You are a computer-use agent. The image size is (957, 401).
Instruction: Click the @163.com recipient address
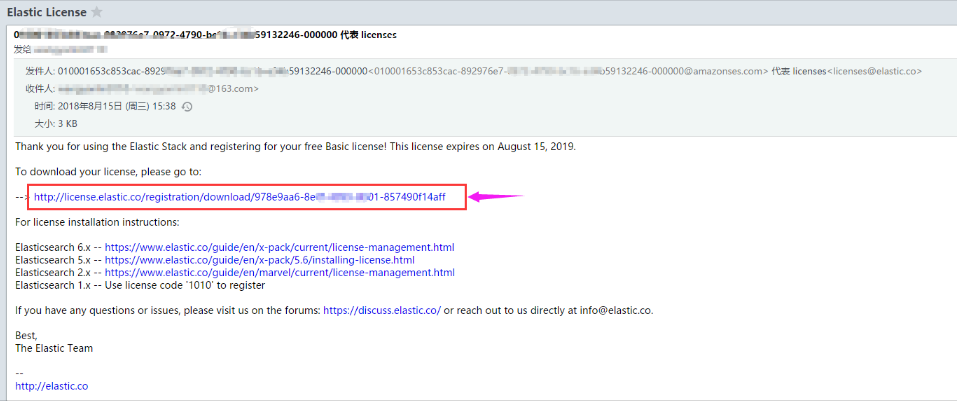click(x=159, y=89)
